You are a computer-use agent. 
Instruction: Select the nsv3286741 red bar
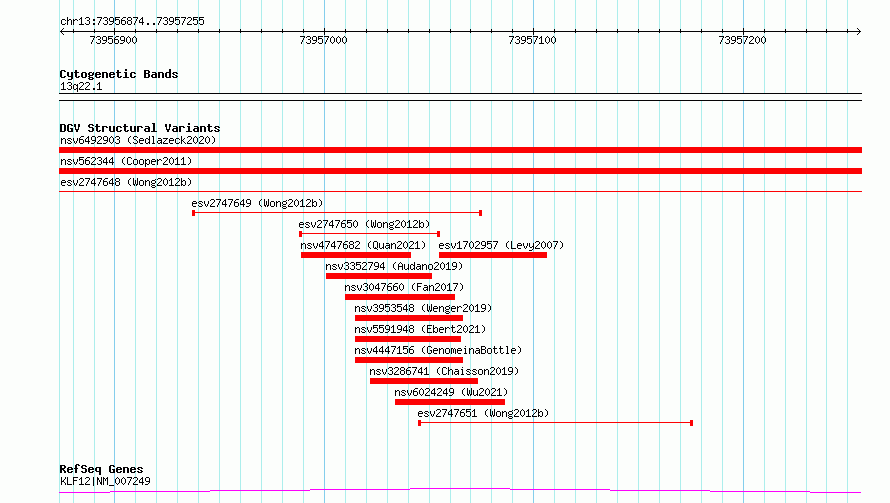[x=424, y=381]
